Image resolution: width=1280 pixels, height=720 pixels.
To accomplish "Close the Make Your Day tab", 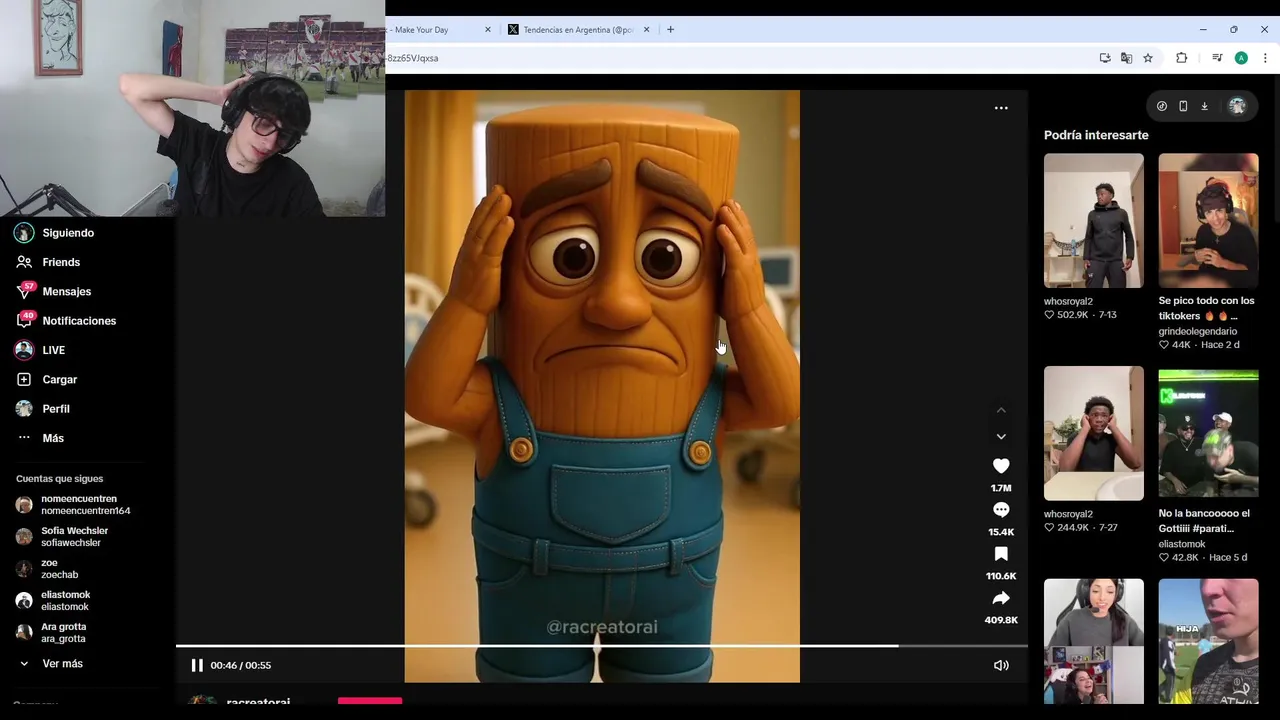I will (488, 30).
